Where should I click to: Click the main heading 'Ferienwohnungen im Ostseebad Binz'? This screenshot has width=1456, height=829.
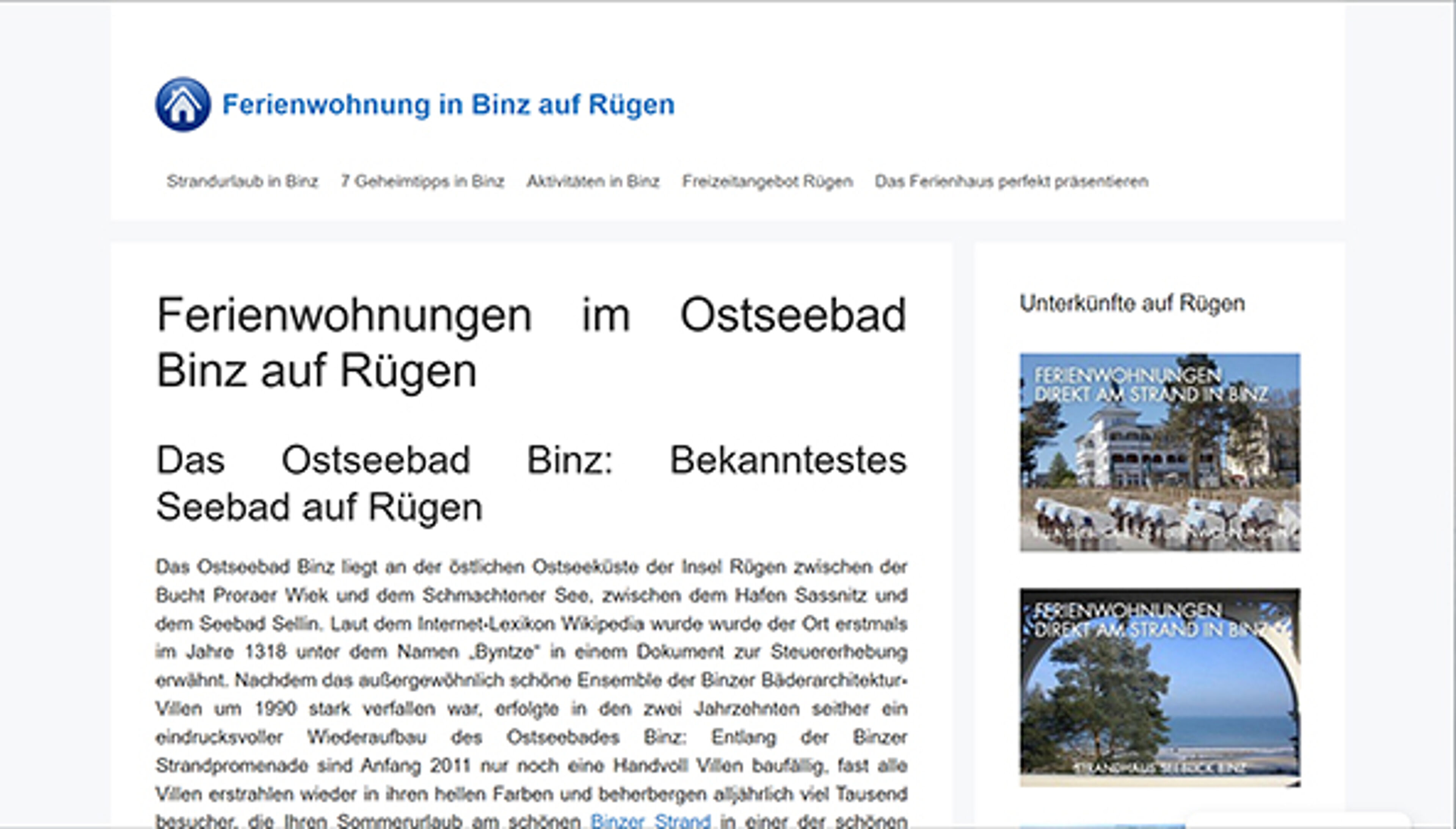click(x=529, y=342)
